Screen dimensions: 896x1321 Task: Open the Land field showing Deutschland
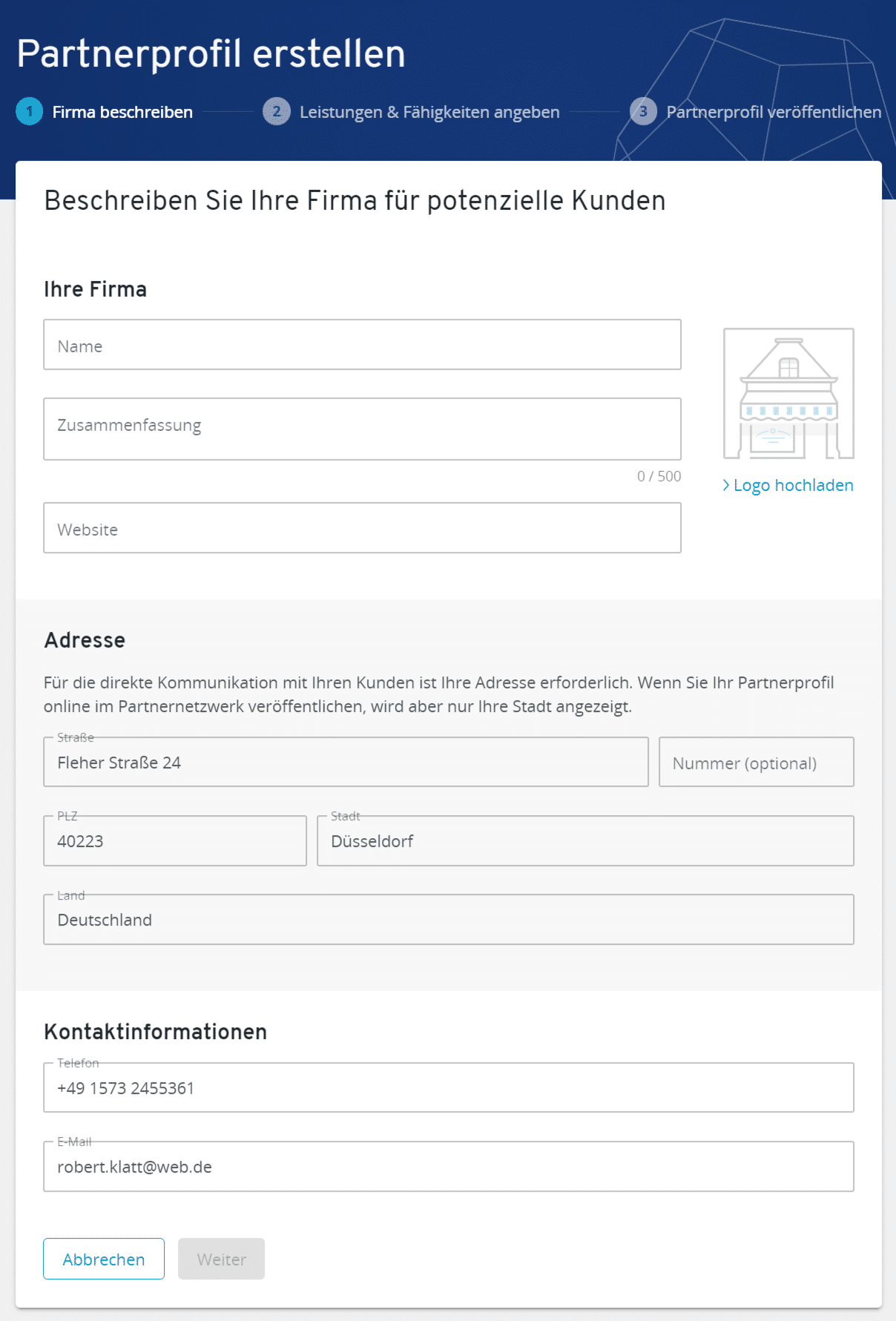point(449,920)
